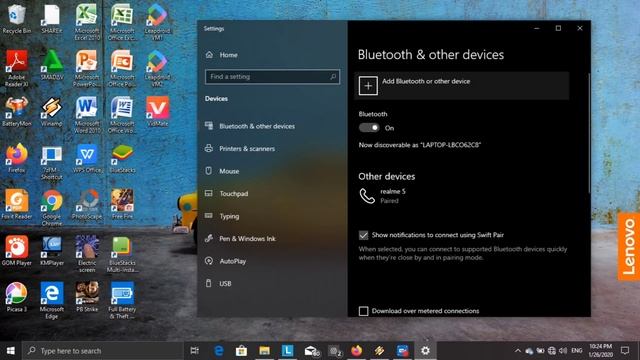Open the SHAREit desktop icon
The width and height of the screenshot is (640, 360).
(x=51, y=18)
